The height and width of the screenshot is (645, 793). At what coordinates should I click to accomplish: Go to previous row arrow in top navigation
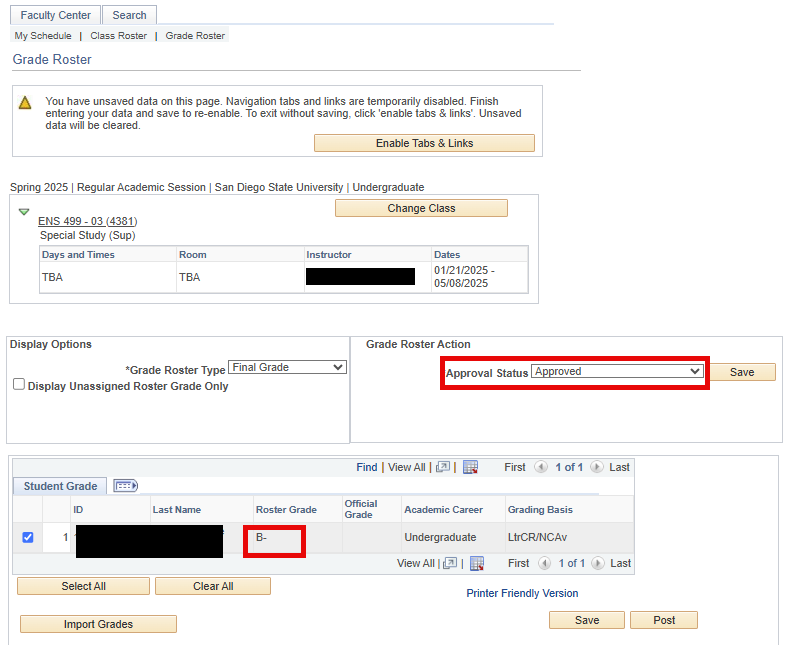point(541,467)
